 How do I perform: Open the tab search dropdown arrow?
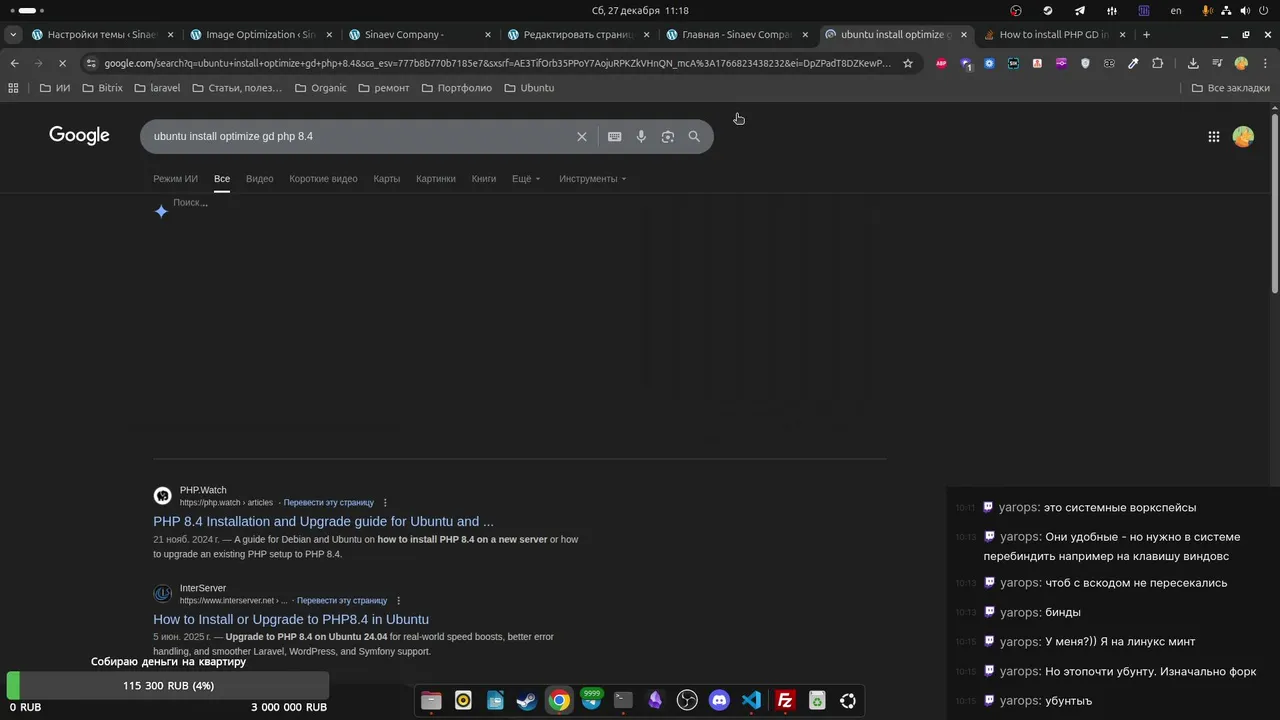tap(13, 34)
